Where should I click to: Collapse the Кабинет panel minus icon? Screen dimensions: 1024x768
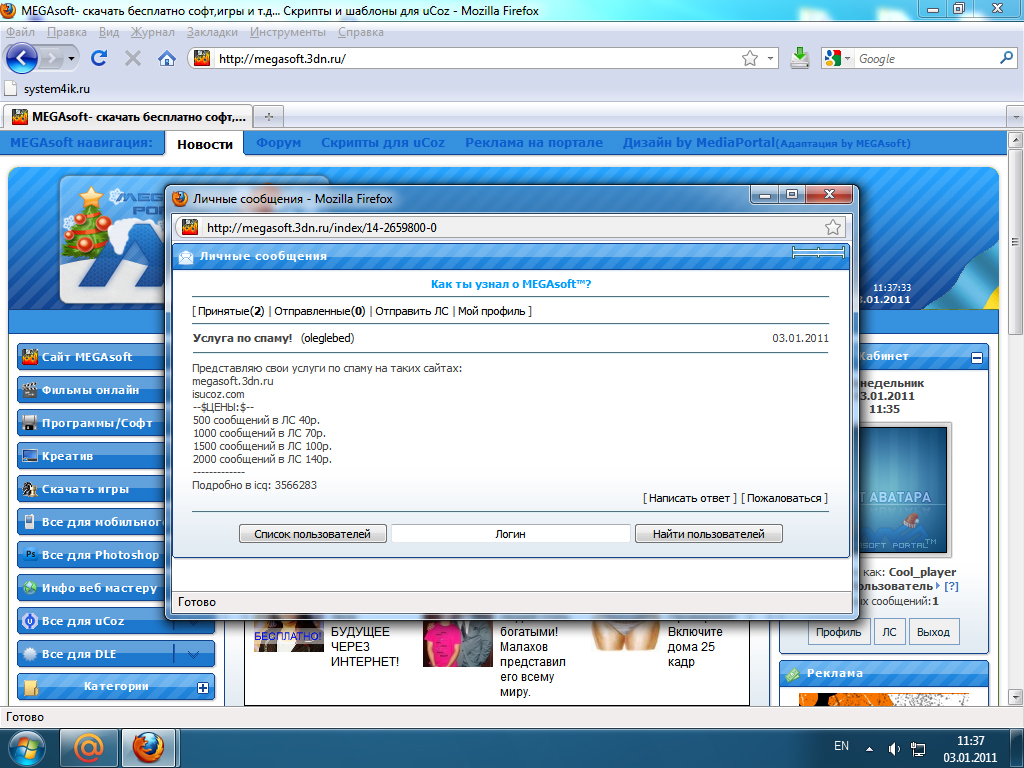977,357
